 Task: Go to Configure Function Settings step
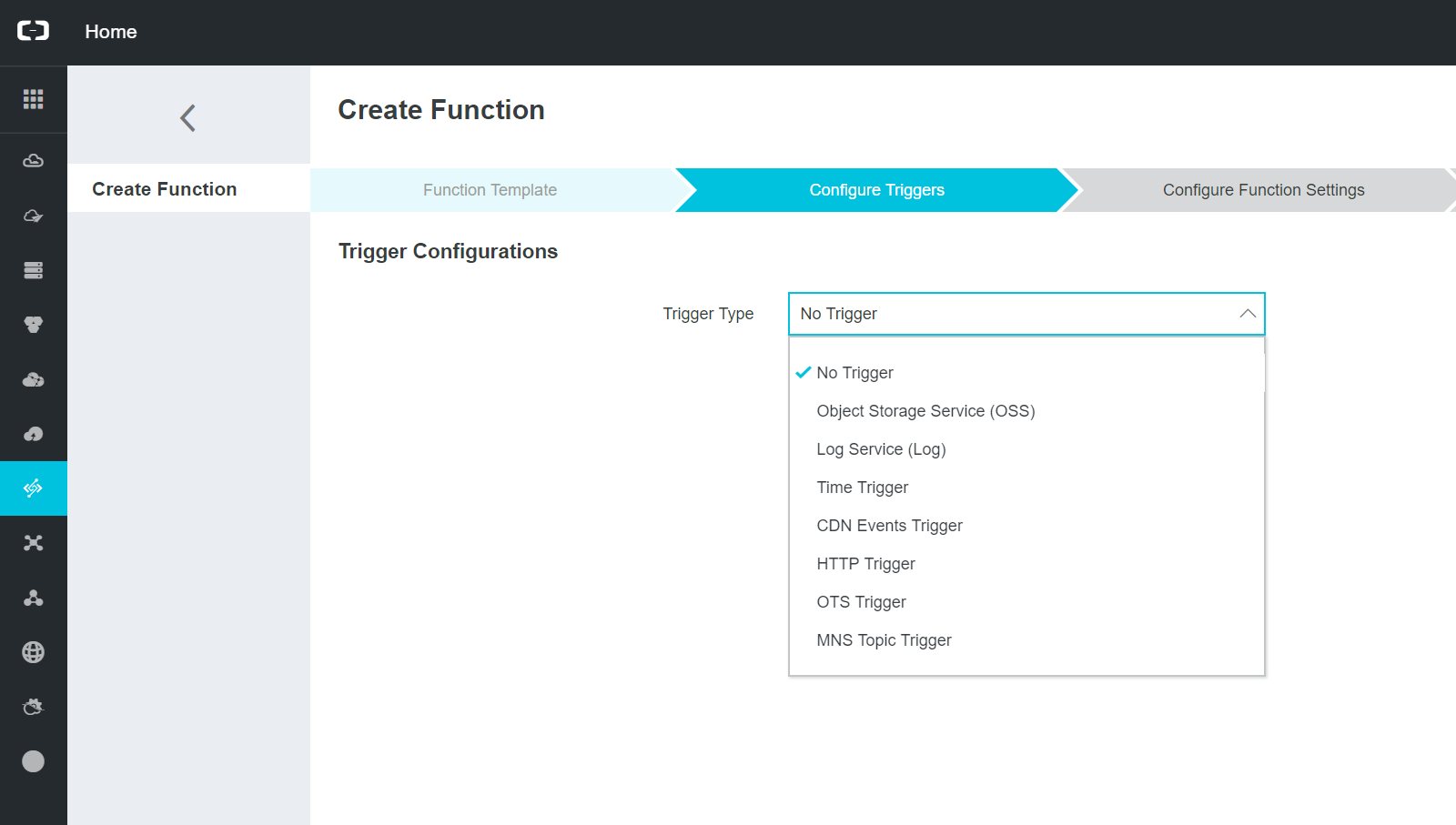[x=1263, y=190]
